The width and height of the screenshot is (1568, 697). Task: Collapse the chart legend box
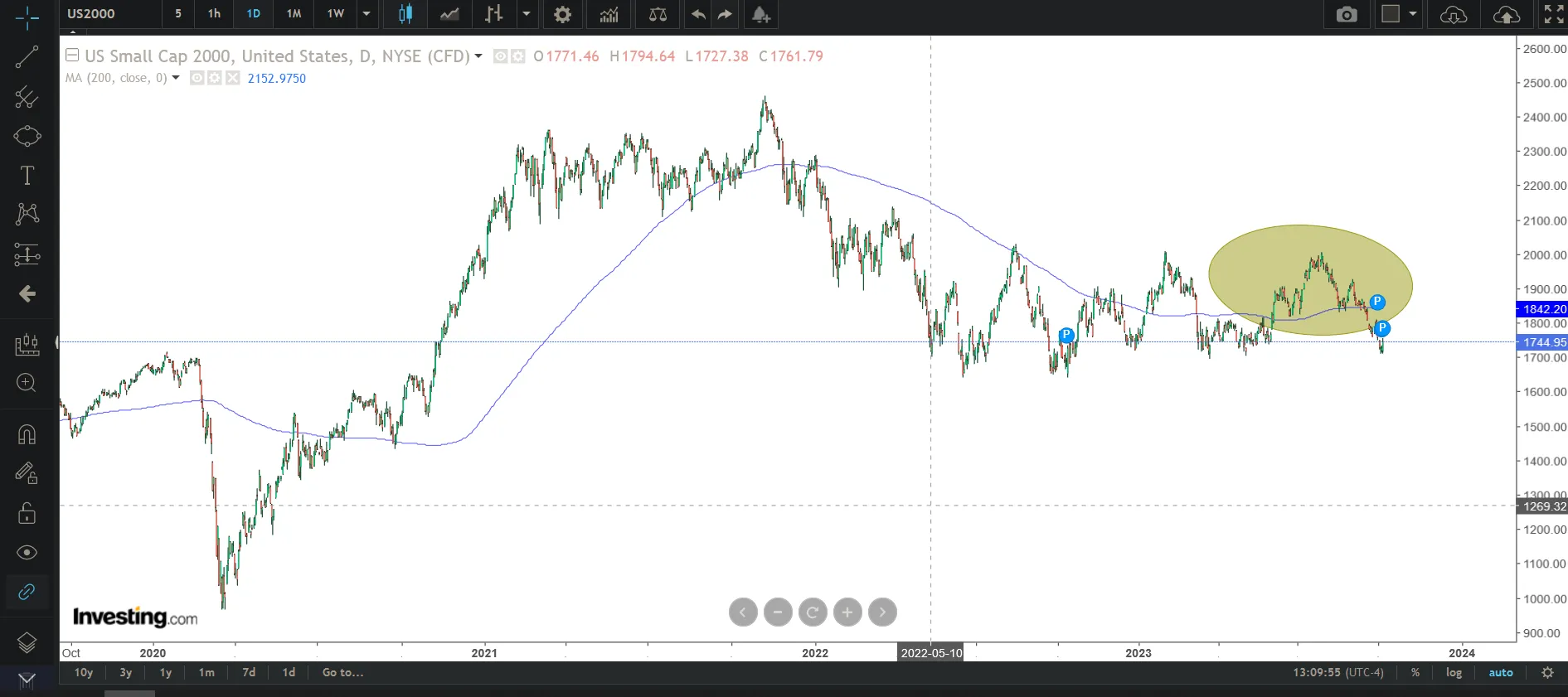[72, 56]
